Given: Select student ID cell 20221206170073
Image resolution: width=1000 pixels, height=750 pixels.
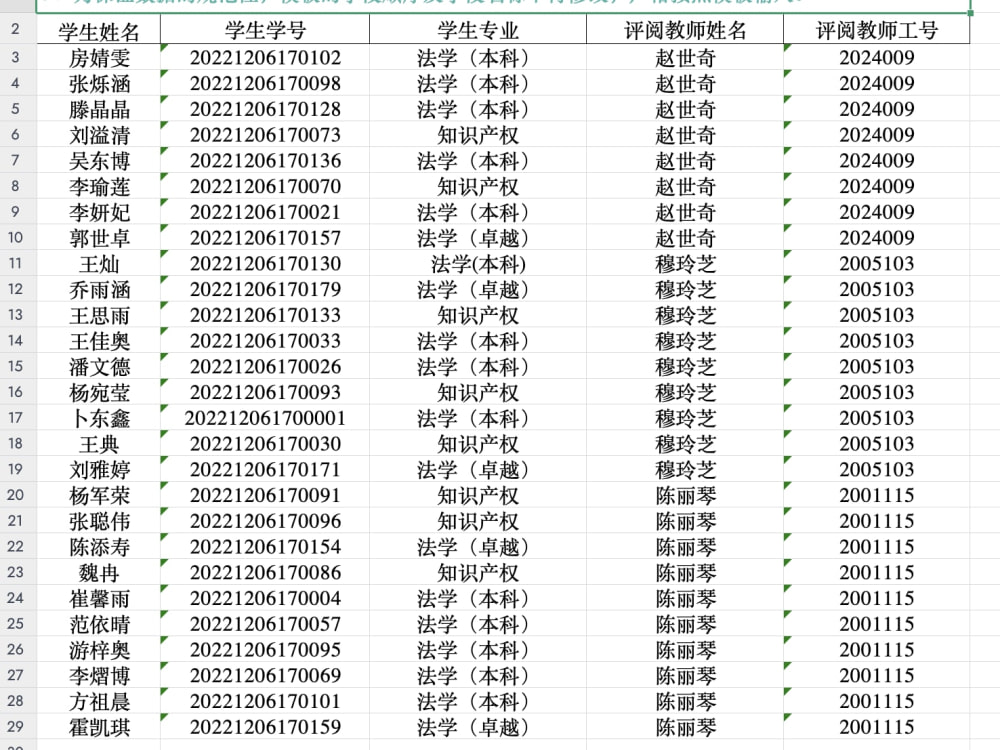Looking at the screenshot, I should [x=265, y=135].
